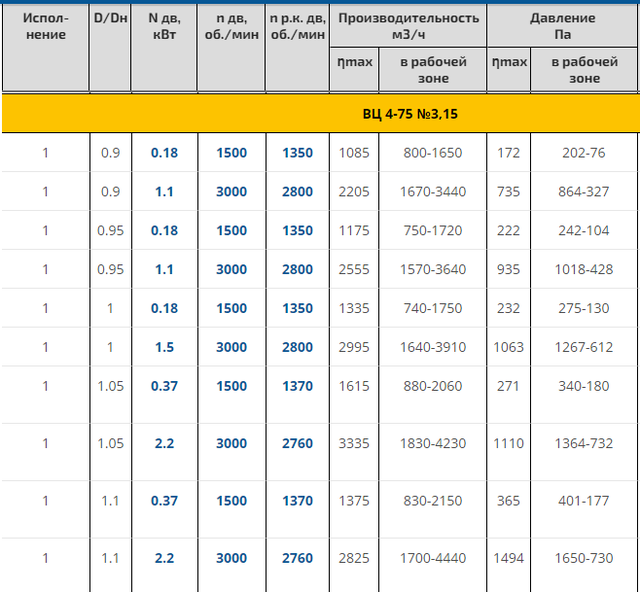Viewport: 640px width, 592px height.
Task: Select the 'n р.к. дв, об./мин' header
Action: [297, 26]
